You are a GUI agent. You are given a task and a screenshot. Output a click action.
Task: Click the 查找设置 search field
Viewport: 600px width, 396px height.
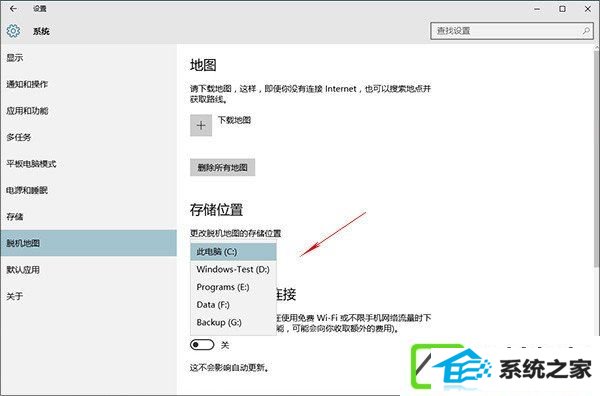[x=512, y=31]
